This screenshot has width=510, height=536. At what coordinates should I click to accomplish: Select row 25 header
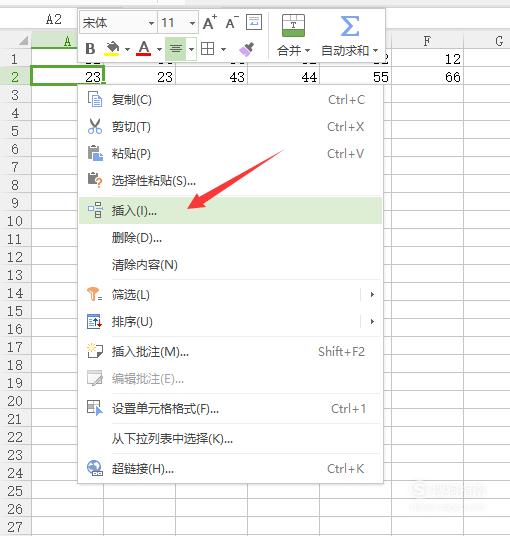pos(15,491)
